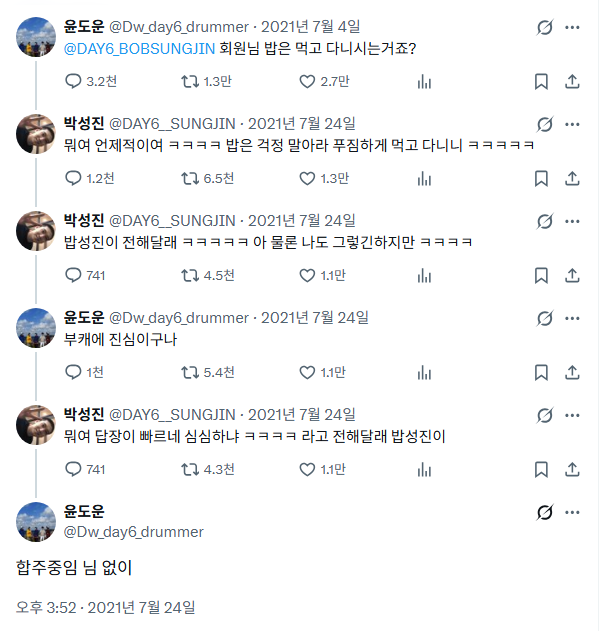
Task: Bookmark the '부캐에 진심이구나' tweet
Action: (541, 373)
